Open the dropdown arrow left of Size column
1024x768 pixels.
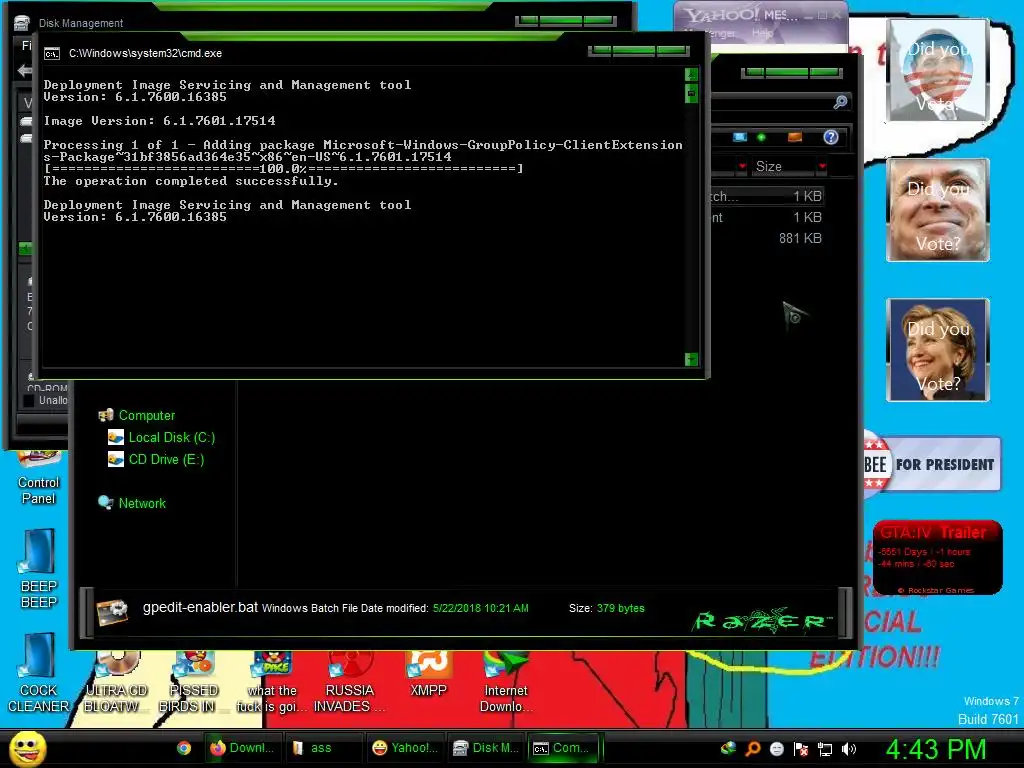click(742, 167)
